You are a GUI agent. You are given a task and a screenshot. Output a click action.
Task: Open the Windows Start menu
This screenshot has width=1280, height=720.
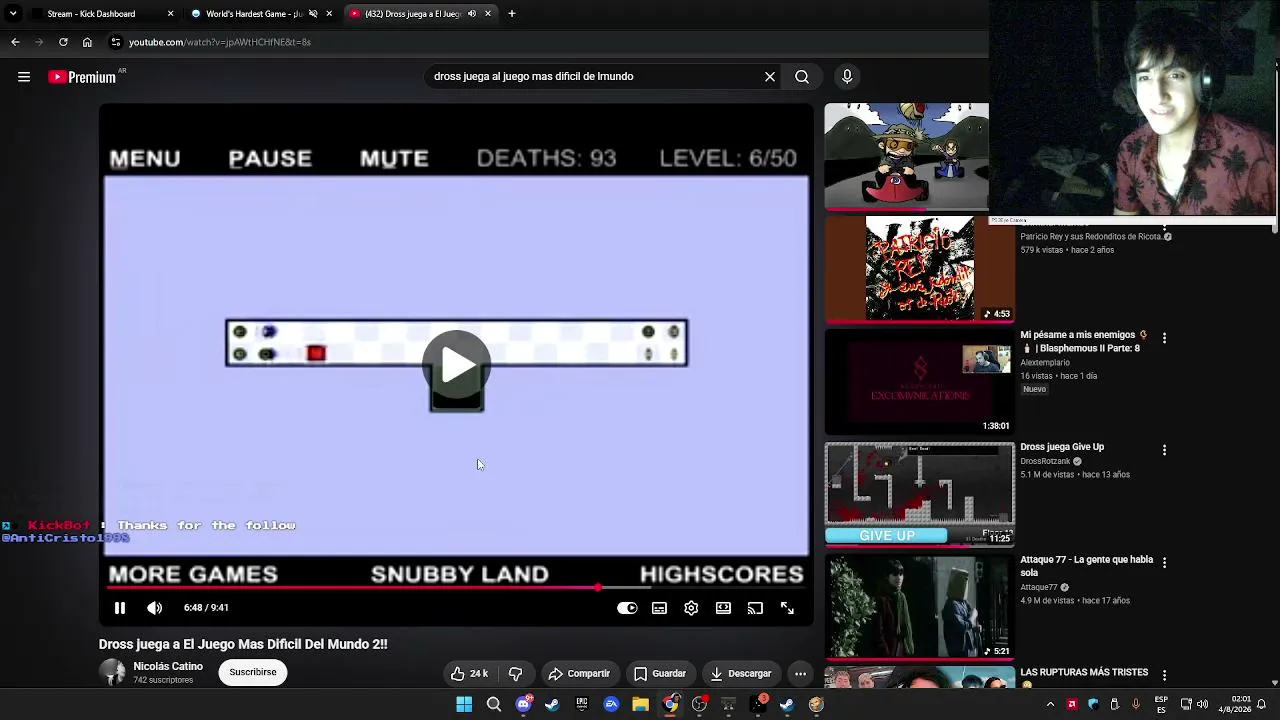[464, 704]
